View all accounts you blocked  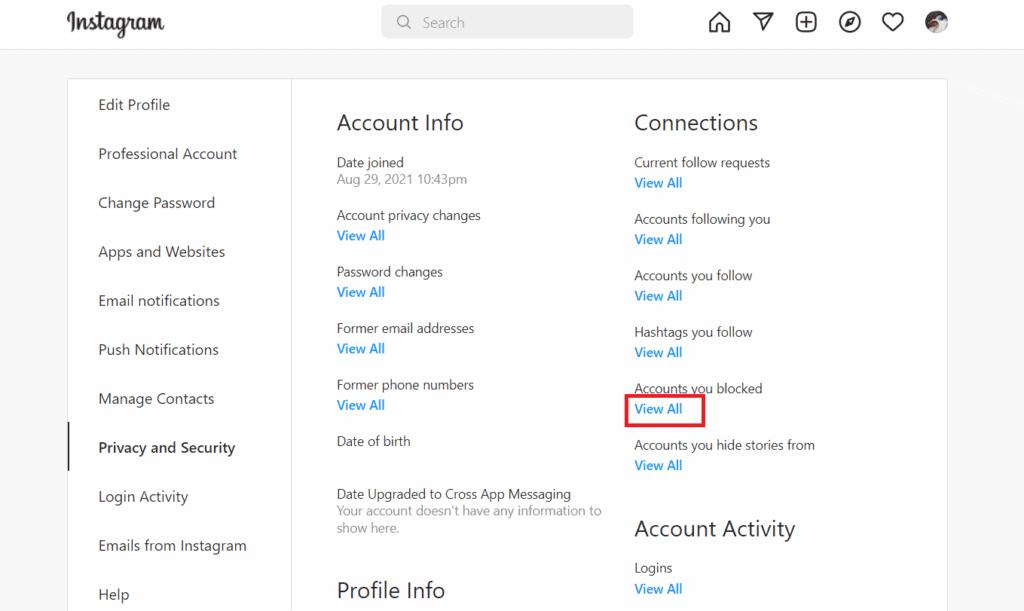(x=658, y=409)
